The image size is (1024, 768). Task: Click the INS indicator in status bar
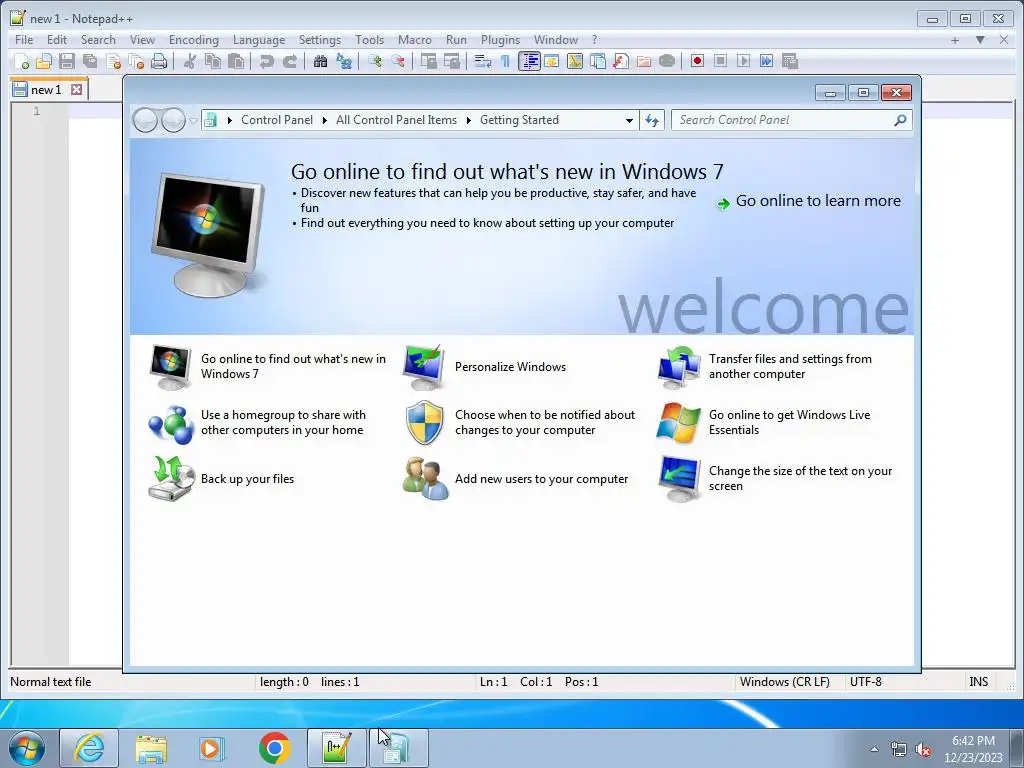978,682
